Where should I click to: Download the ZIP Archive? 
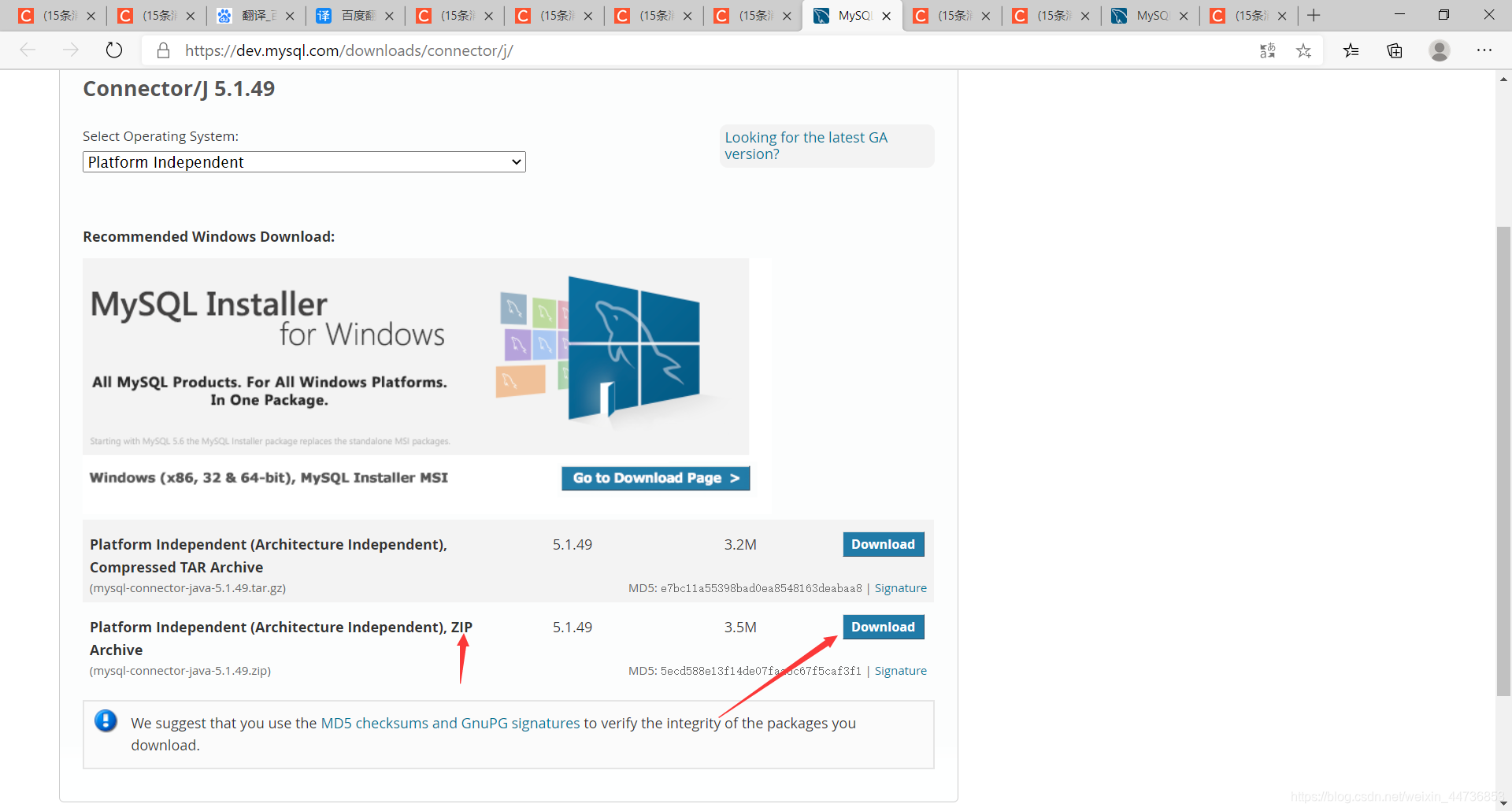(883, 627)
